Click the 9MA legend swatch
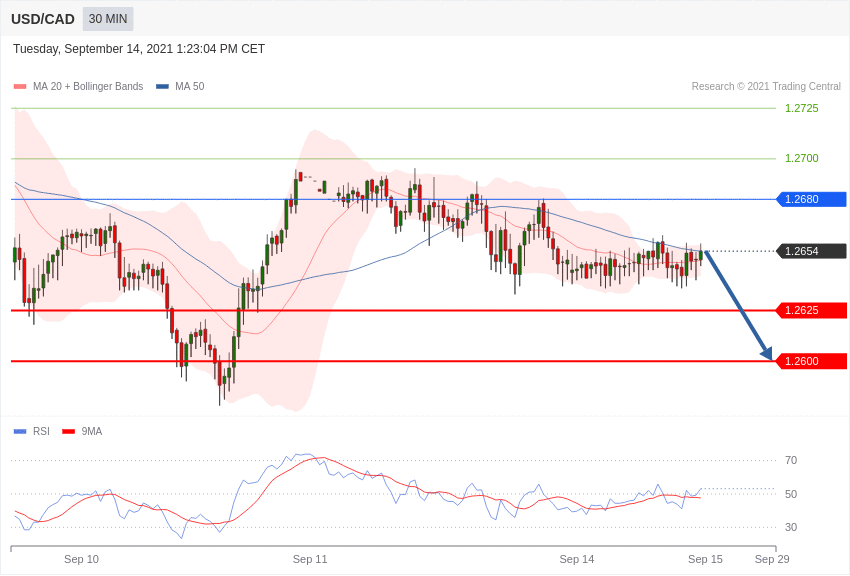This screenshot has height=576, width=850. coord(69,431)
